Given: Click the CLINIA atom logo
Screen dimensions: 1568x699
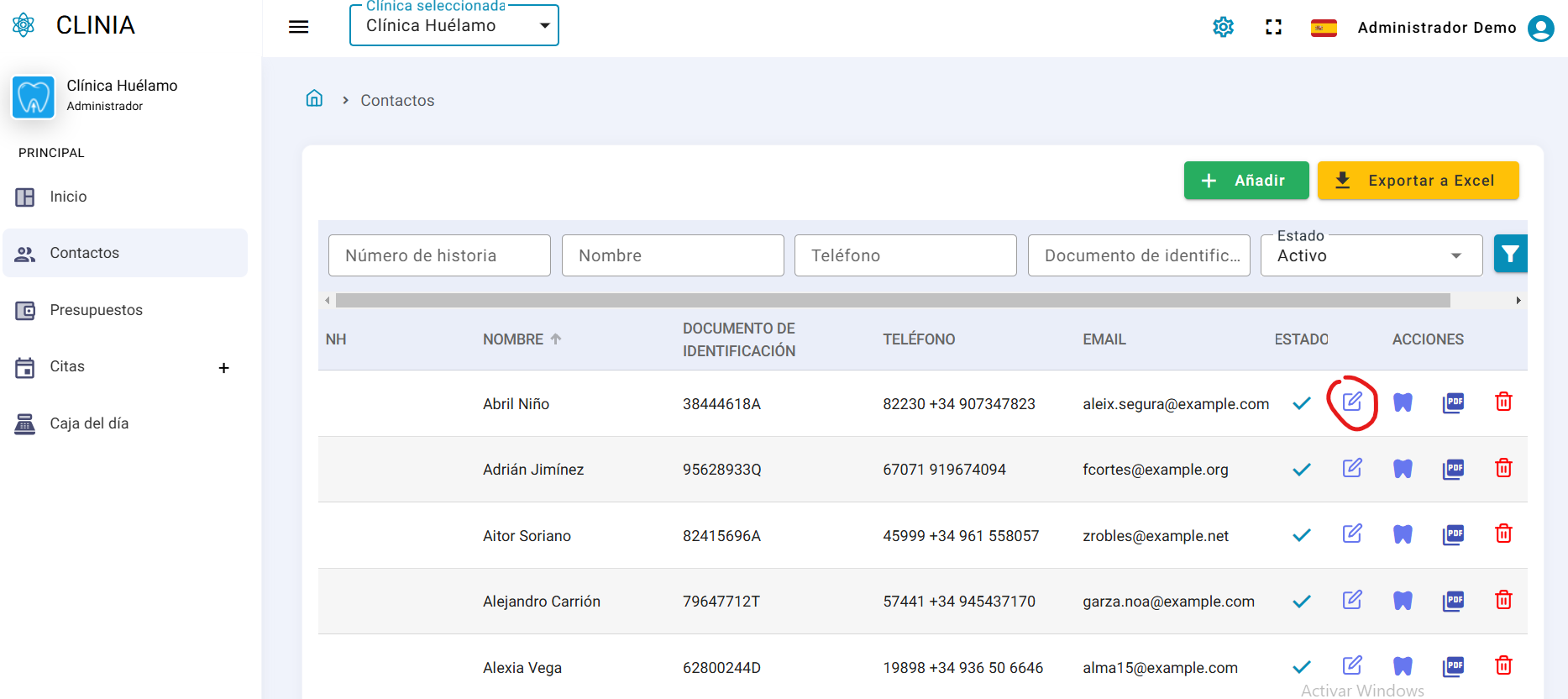Looking at the screenshot, I should [24, 25].
